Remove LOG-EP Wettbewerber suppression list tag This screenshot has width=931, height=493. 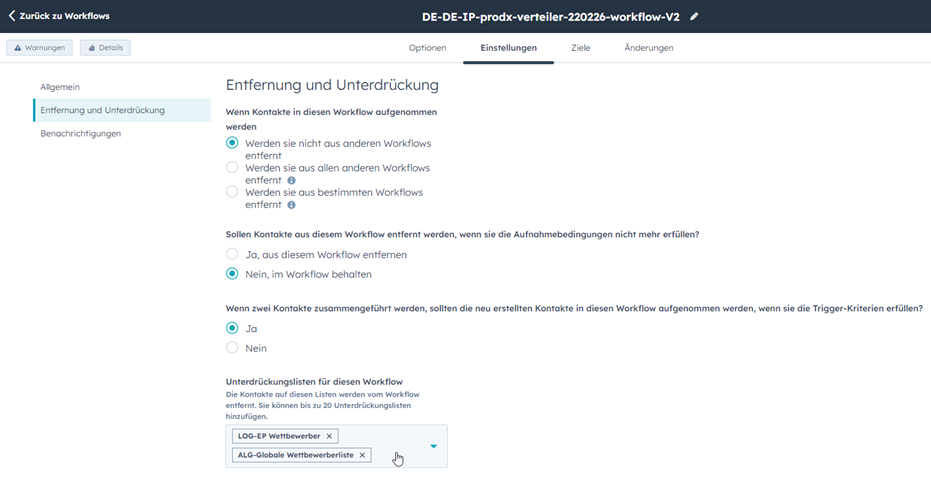pos(330,436)
